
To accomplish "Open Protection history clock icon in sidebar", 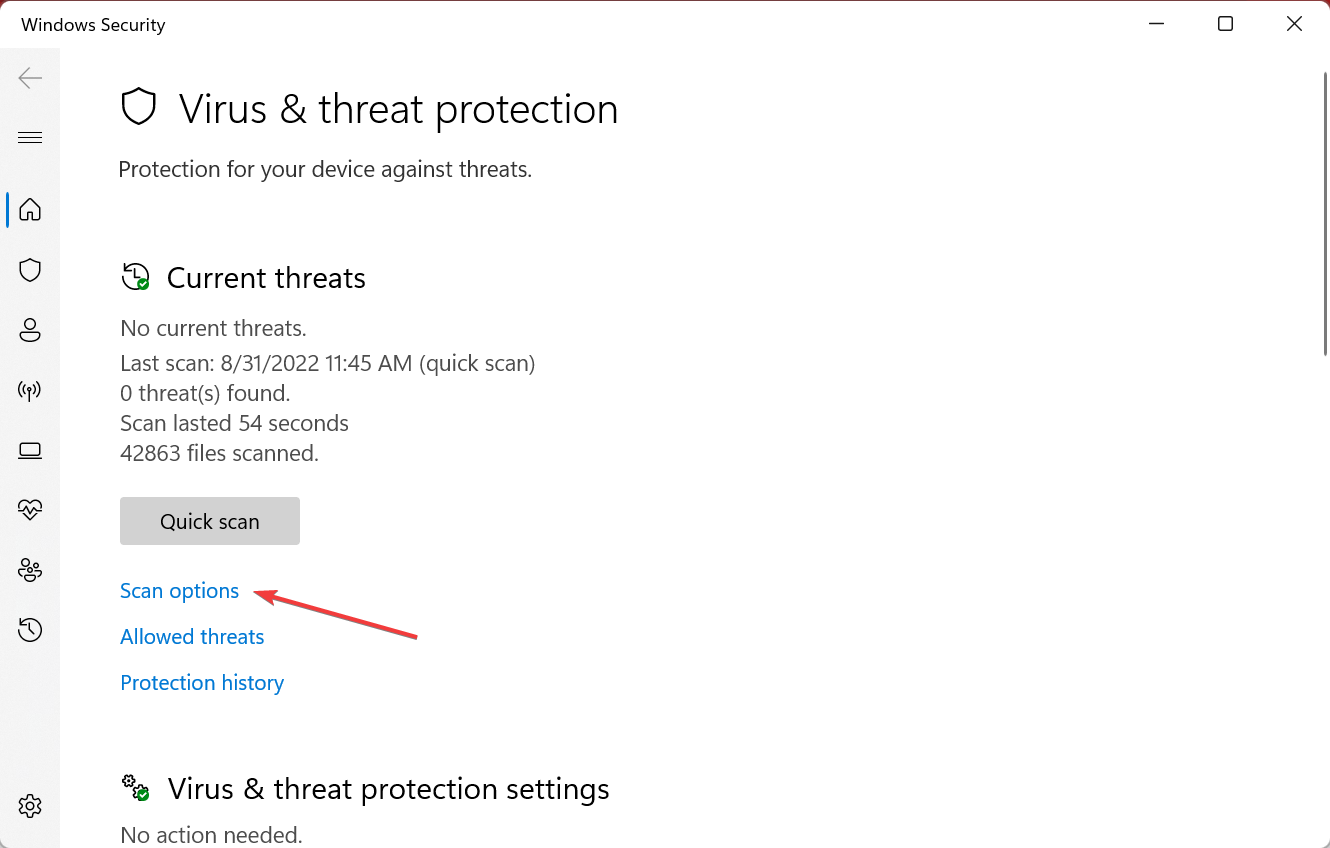I will coord(30,630).
